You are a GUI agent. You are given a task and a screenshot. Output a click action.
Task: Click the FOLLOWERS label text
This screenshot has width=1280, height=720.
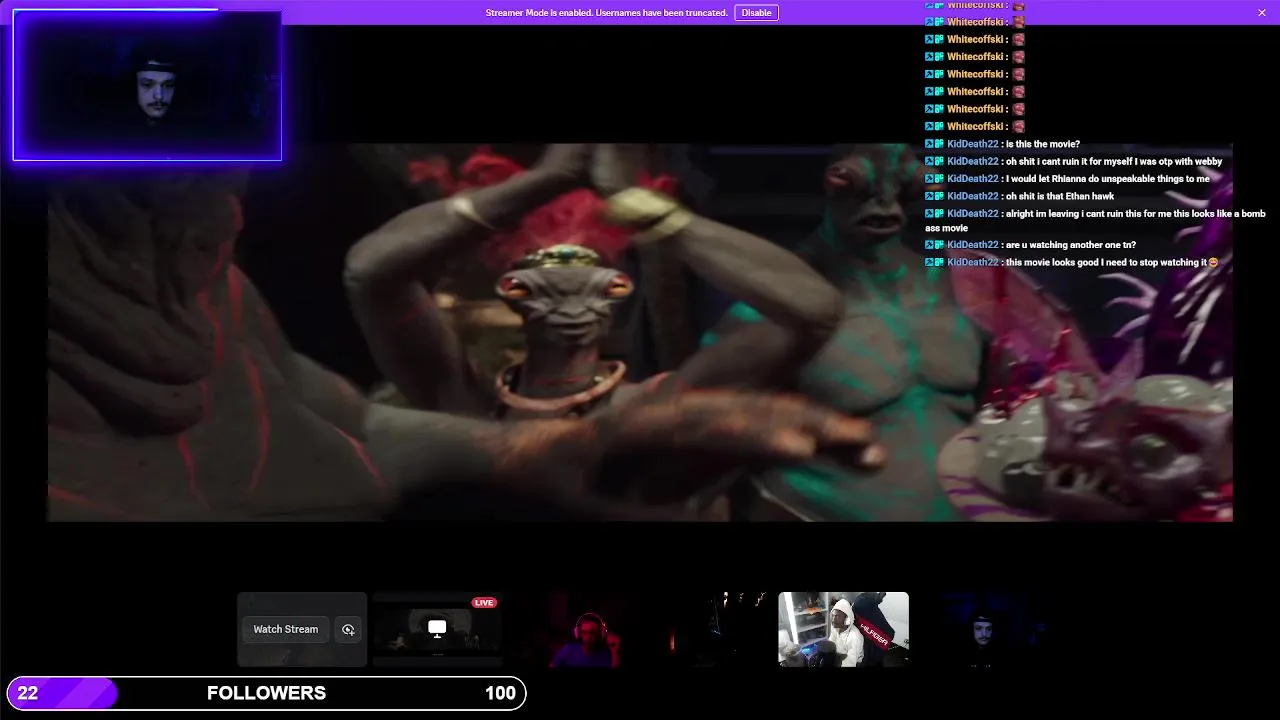pos(266,693)
